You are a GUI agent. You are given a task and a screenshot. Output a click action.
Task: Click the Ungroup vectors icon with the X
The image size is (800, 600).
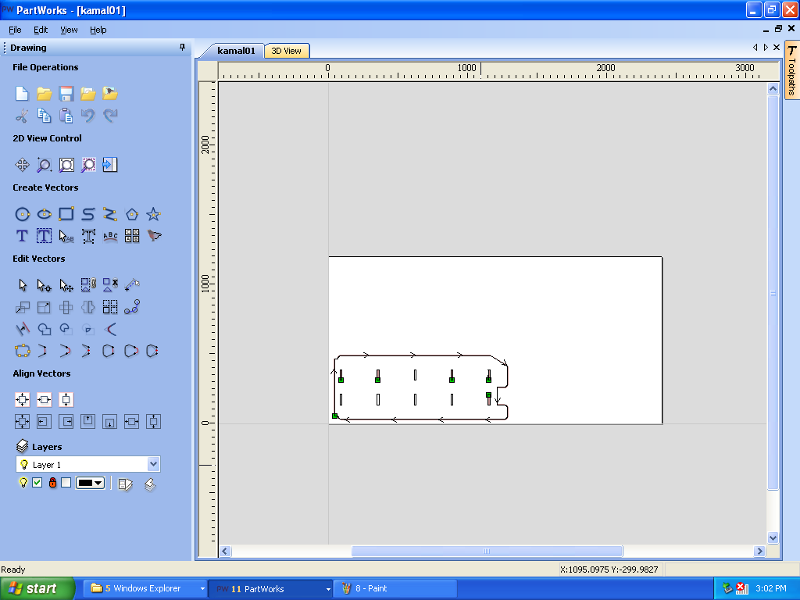click(110, 285)
